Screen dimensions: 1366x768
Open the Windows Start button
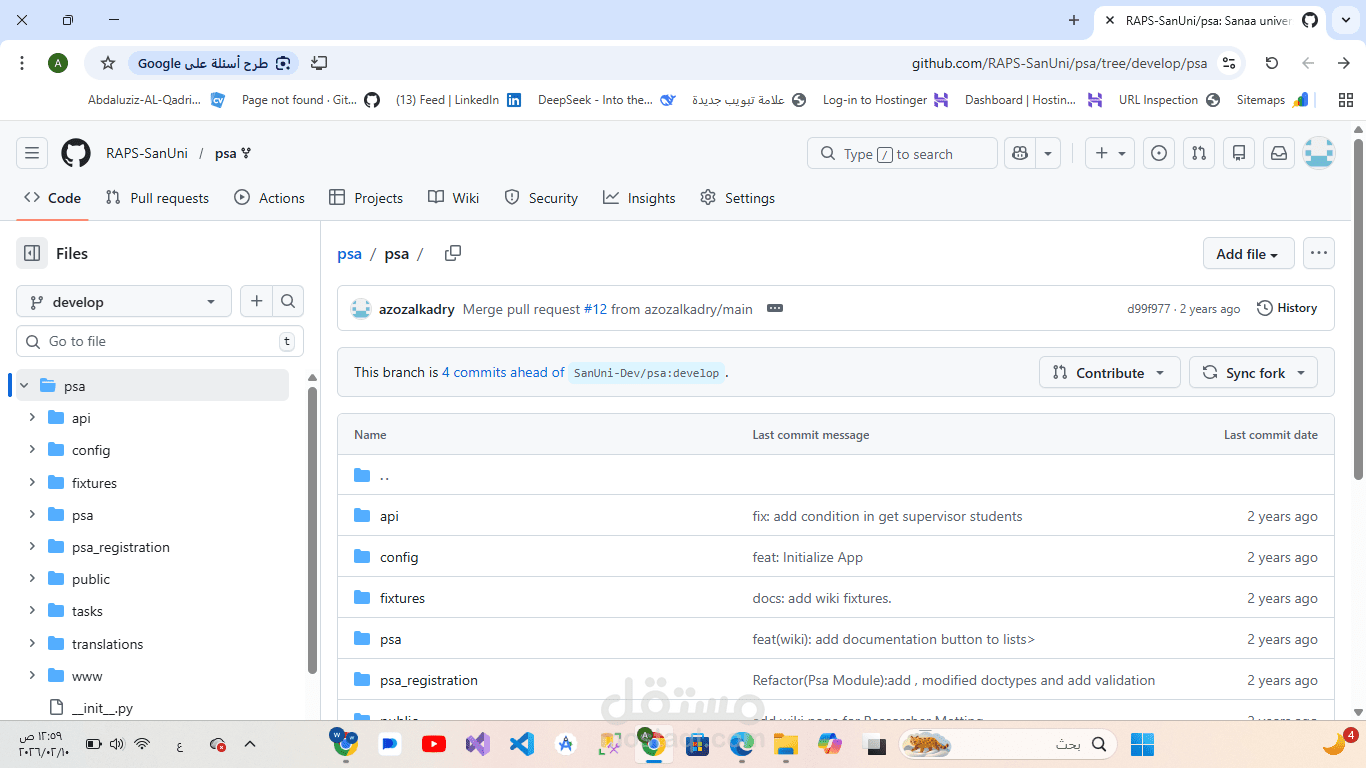pyautogui.click(x=1142, y=744)
